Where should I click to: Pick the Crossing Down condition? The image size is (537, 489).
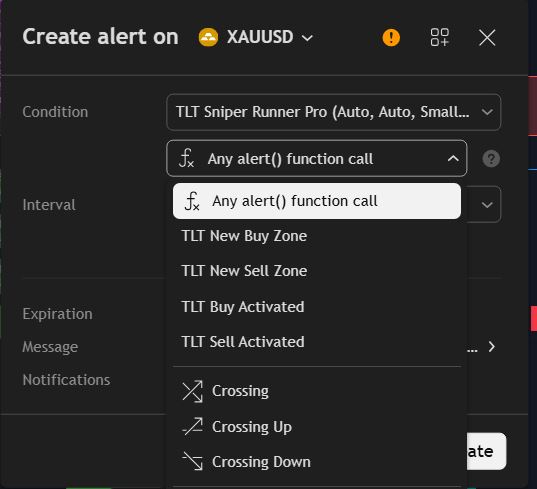(x=316, y=462)
